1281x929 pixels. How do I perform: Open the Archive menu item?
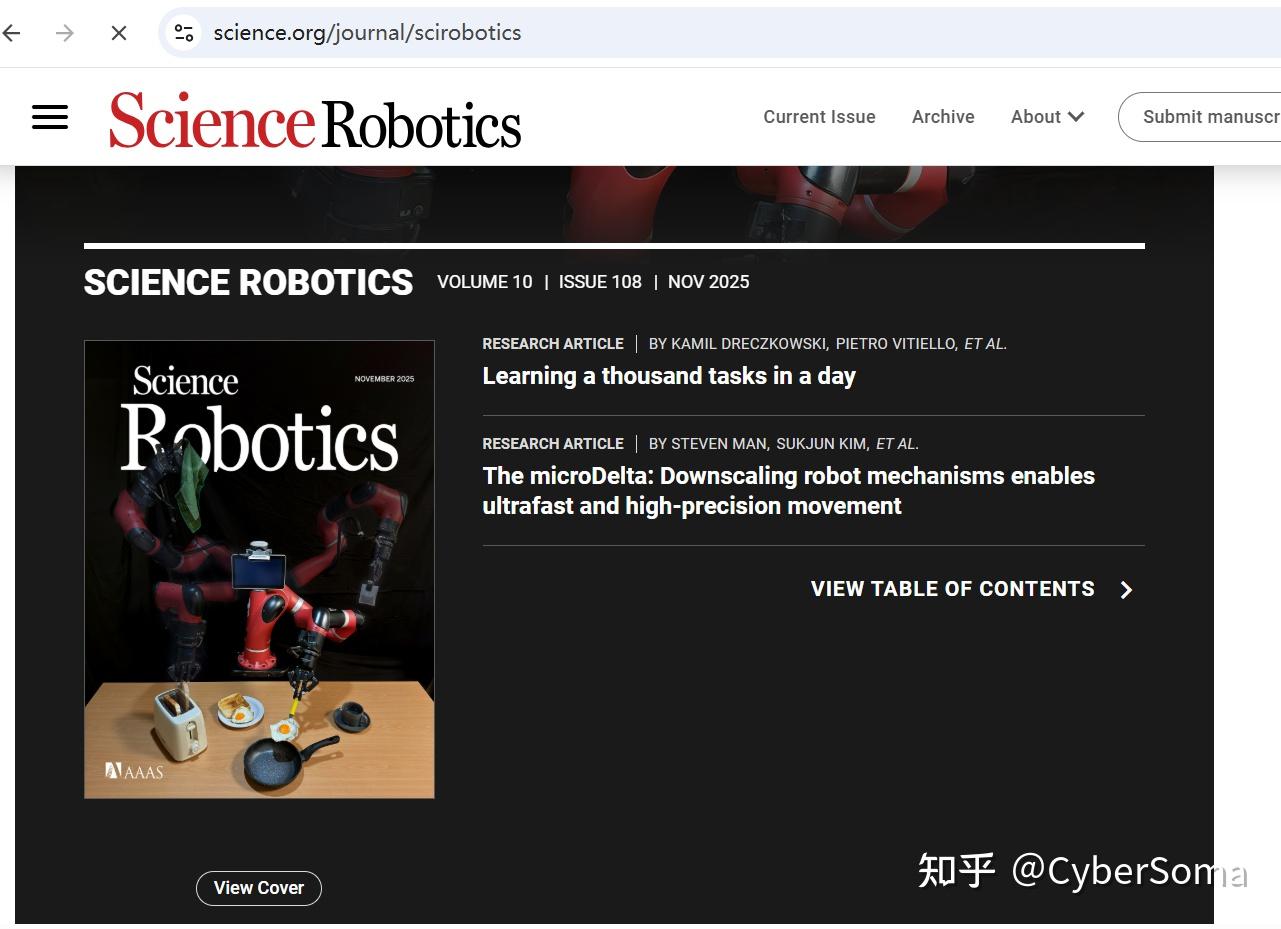tap(942, 117)
